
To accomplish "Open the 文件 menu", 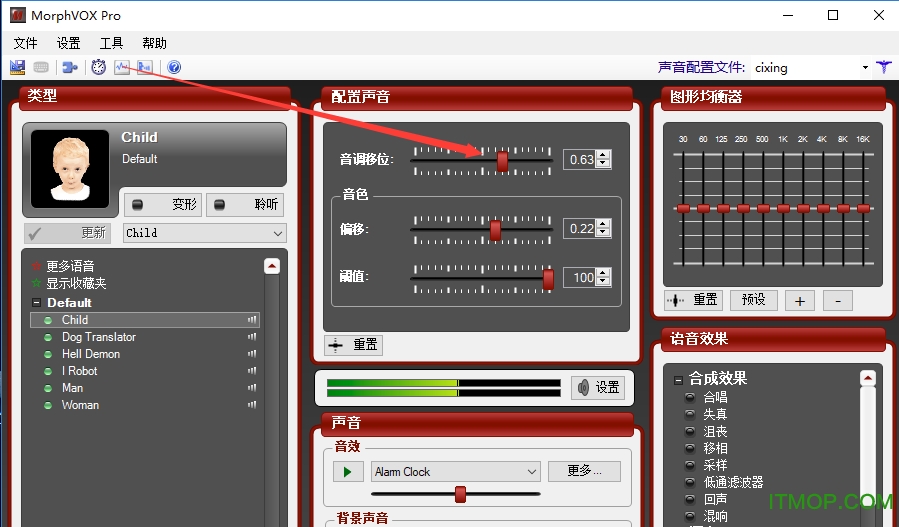I will 25,43.
